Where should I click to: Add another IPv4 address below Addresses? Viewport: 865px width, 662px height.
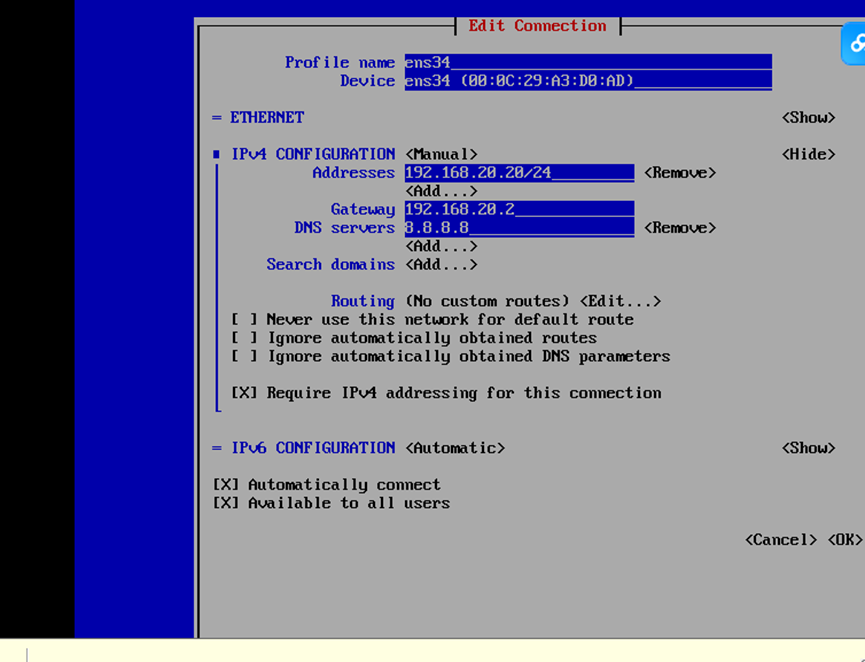click(x=441, y=191)
